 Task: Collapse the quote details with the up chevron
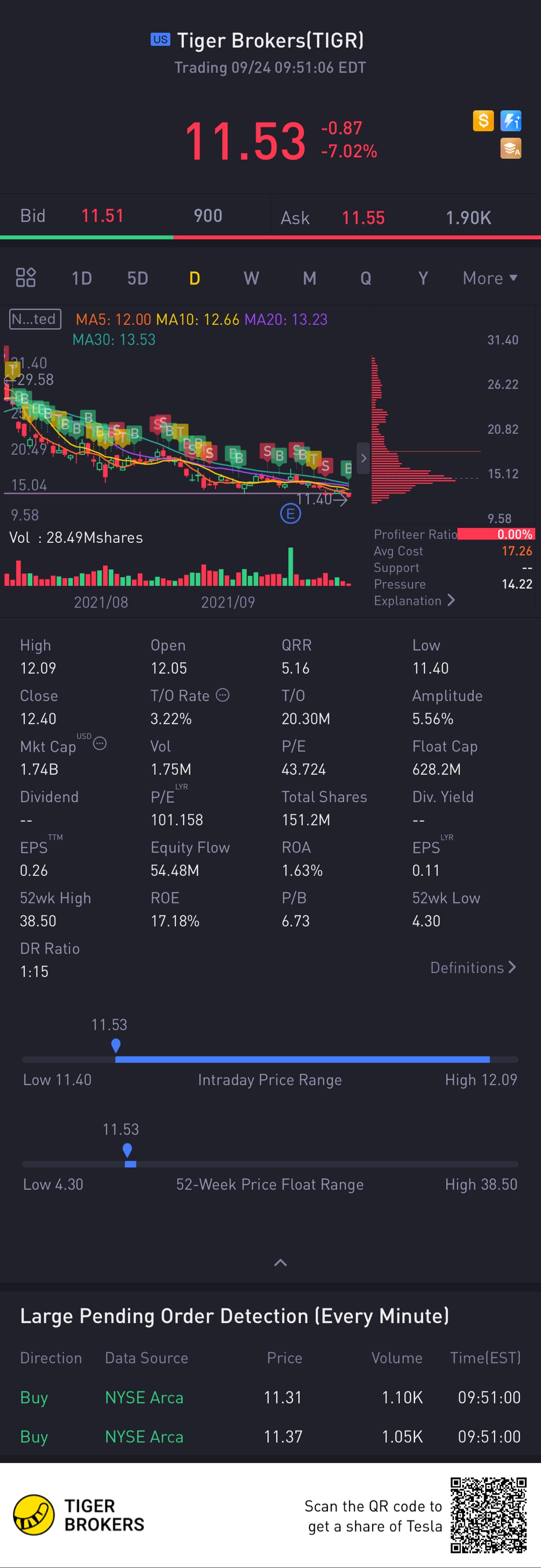tap(280, 1262)
